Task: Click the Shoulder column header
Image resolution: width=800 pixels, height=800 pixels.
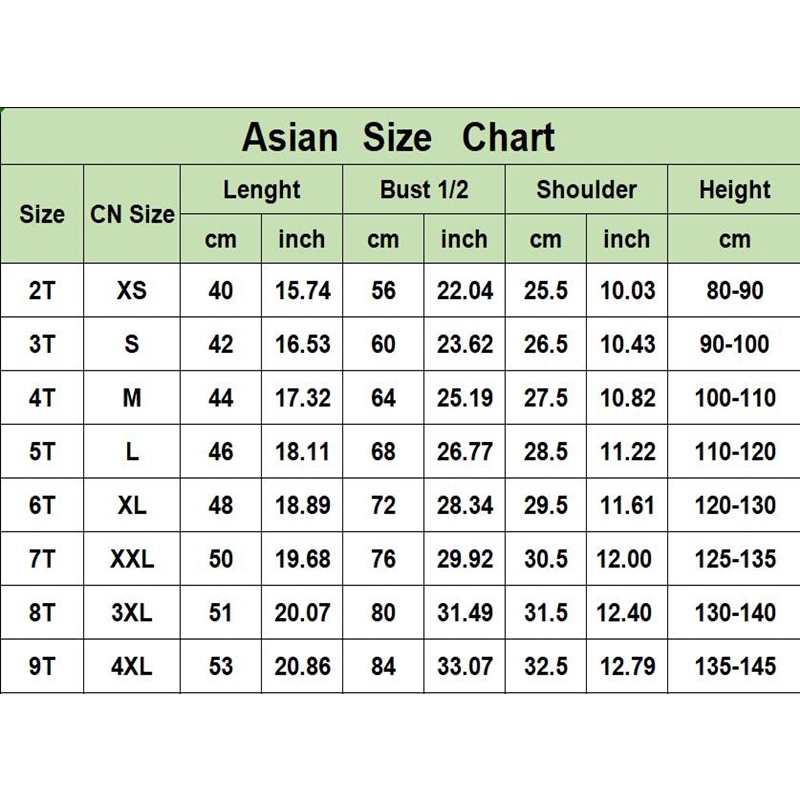Action: pyautogui.click(x=586, y=189)
